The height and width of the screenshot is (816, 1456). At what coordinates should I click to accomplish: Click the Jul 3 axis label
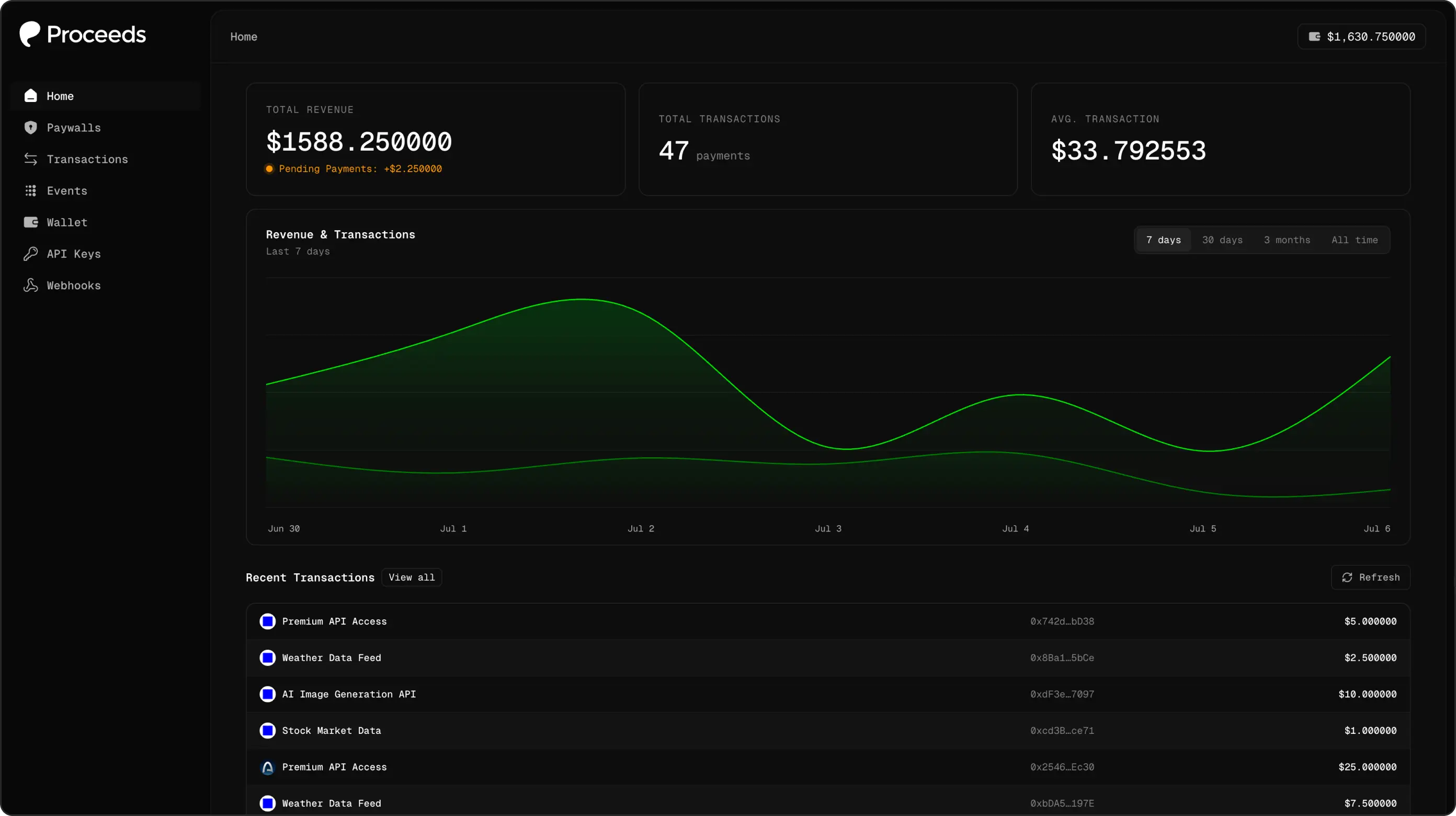click(x=828, y=528)
